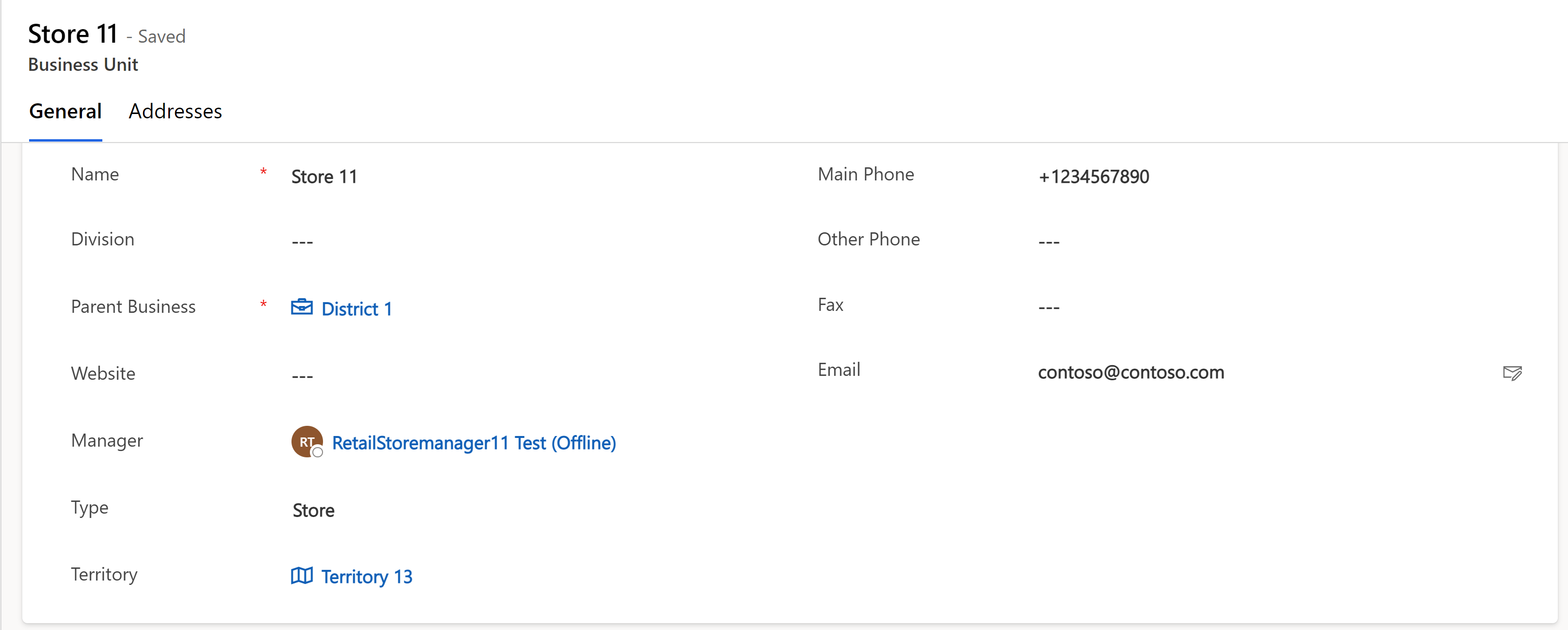
Task: Click the RT manager avatar icon
Action: pyautogui.click(x=307, y=441)
